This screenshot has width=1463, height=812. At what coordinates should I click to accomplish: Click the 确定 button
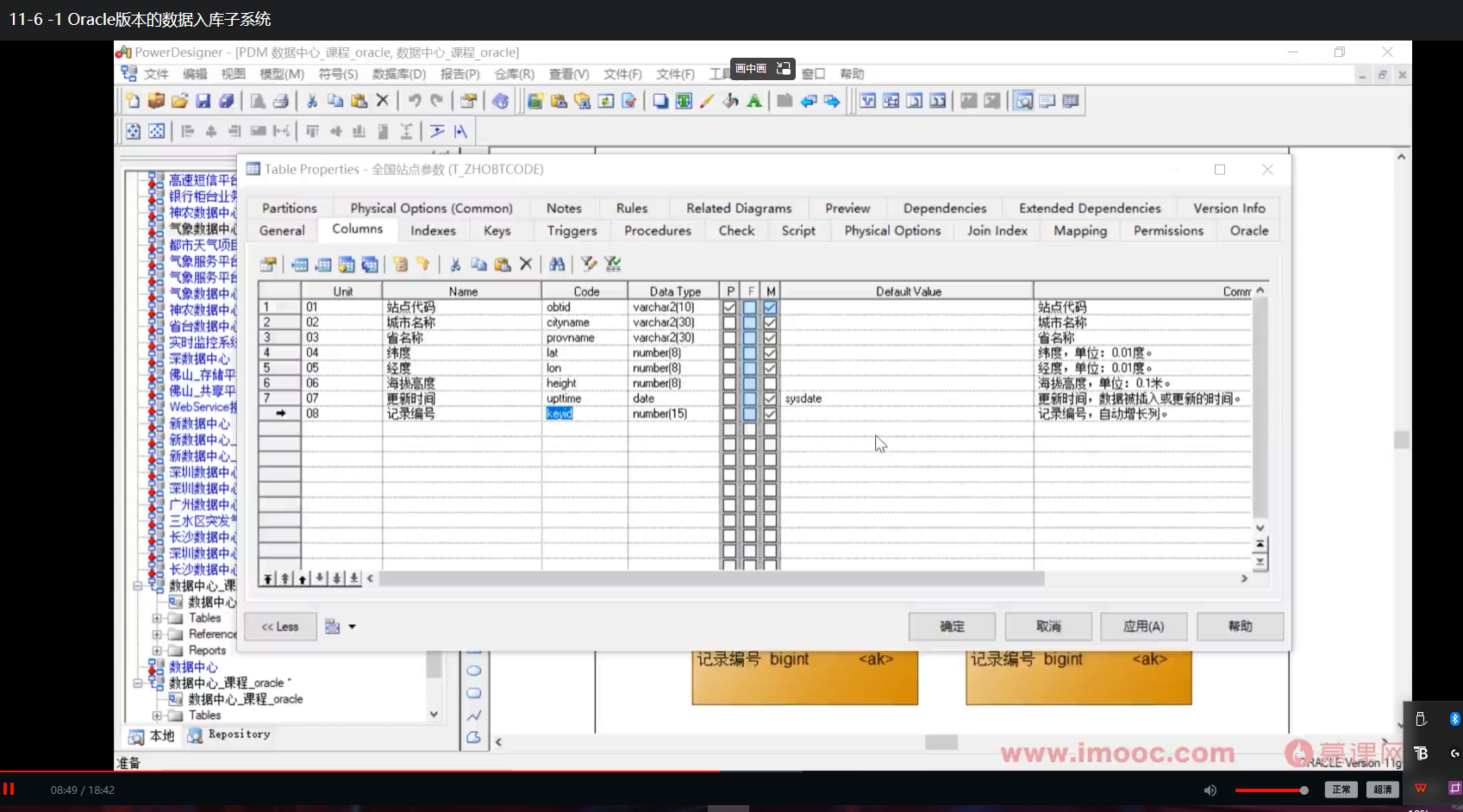click(x=952, y=627)
